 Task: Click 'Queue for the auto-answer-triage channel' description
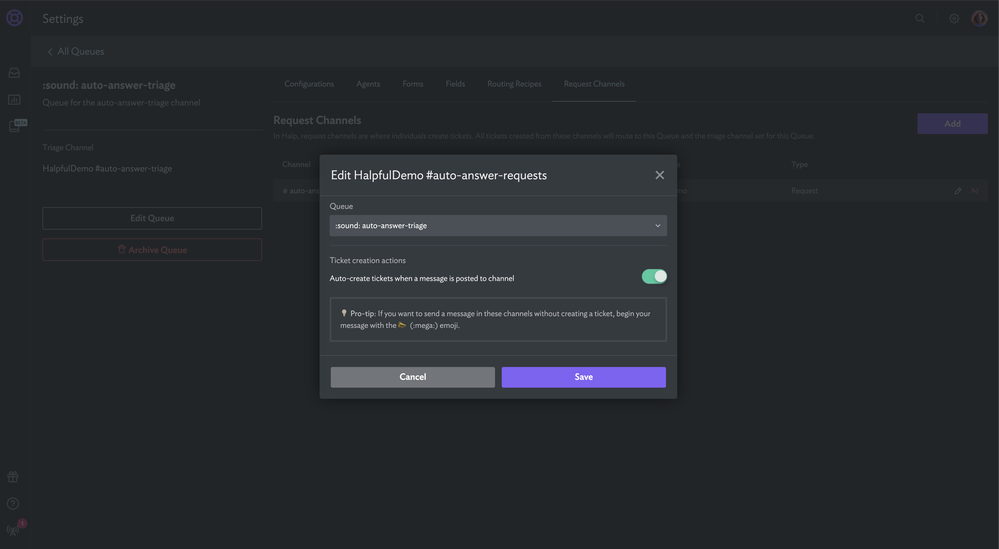(x=122, y=103)
